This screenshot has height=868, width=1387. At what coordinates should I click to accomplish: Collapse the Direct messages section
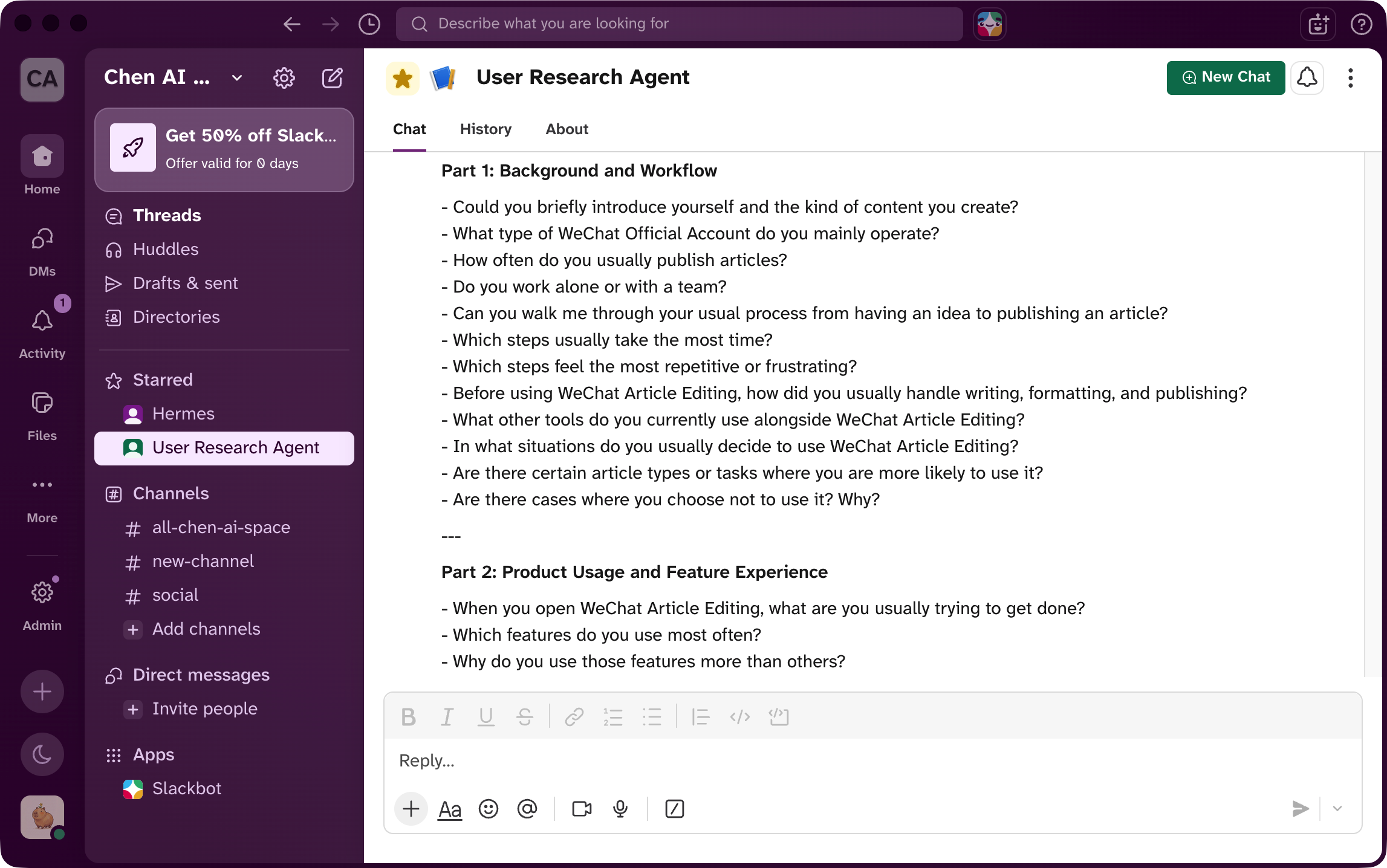coord(201,675)
